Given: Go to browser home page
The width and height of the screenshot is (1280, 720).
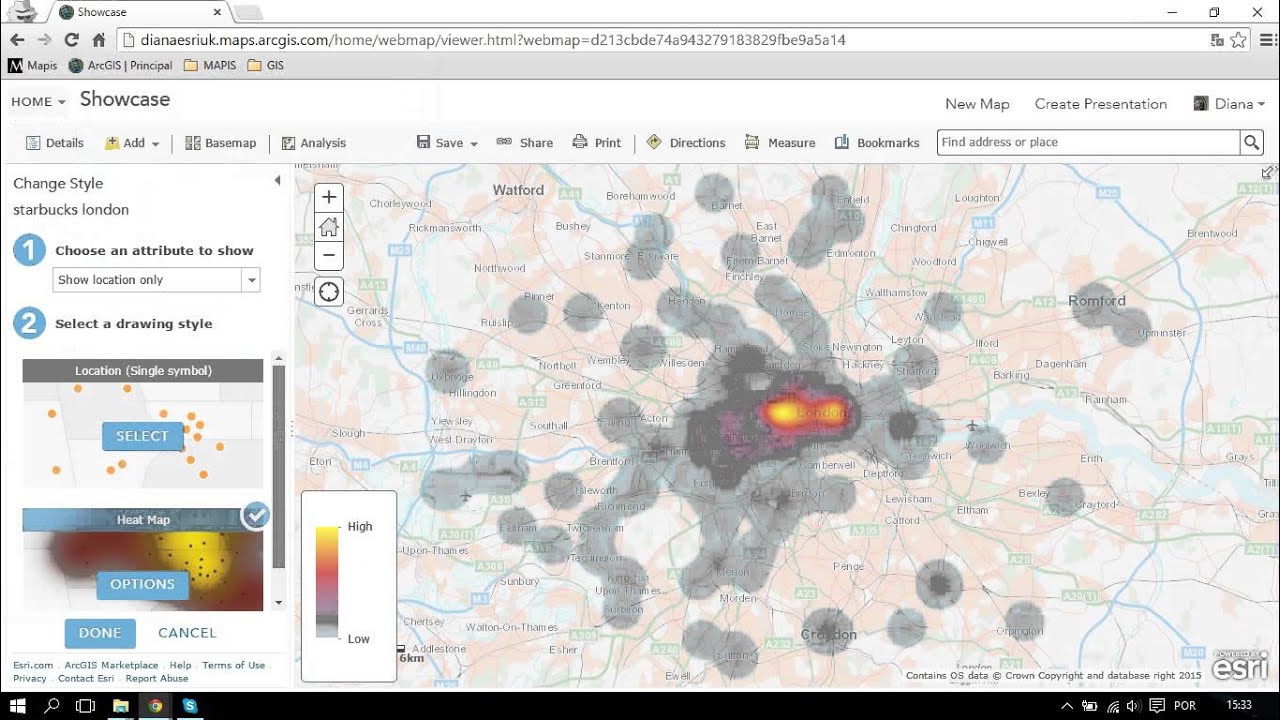Looking at the screenshot, I should [x=98, y=40].
